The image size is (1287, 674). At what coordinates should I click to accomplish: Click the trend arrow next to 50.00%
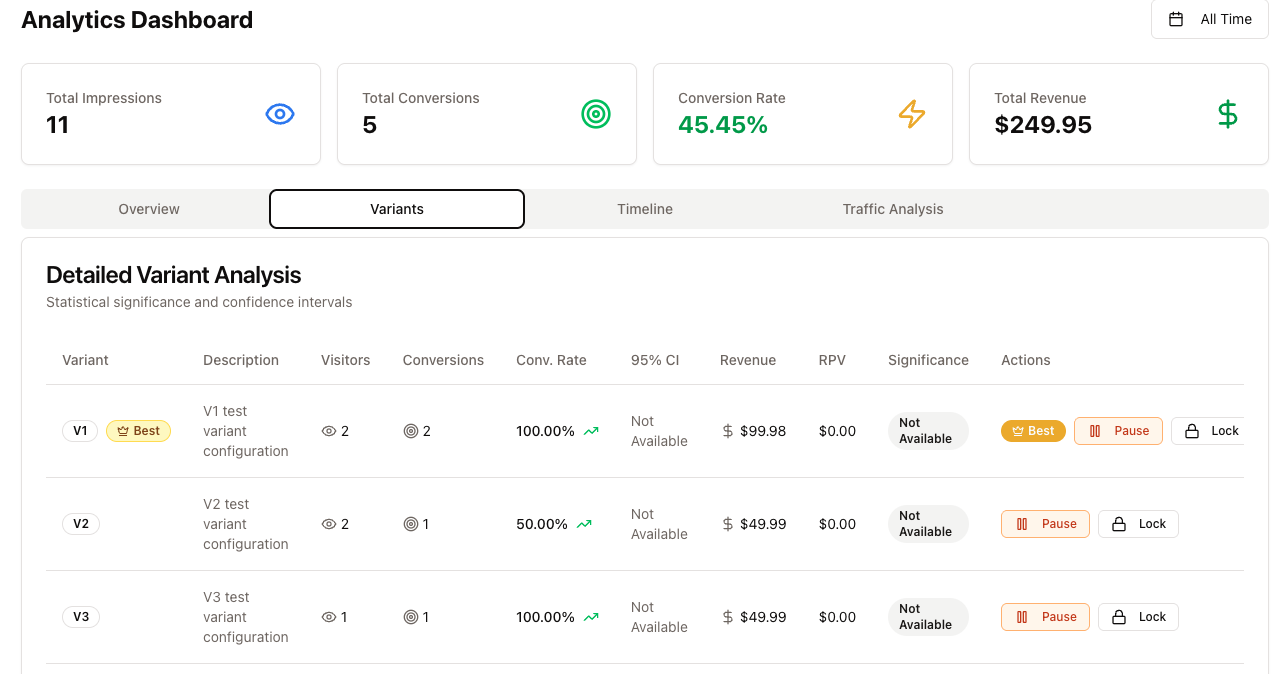584,524
